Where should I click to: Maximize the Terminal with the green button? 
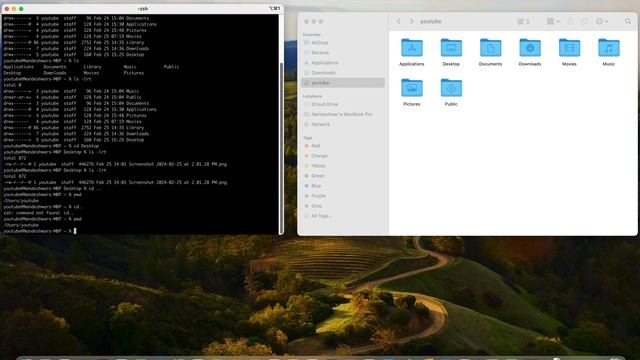pyautogui.click(x=21, y=9)
